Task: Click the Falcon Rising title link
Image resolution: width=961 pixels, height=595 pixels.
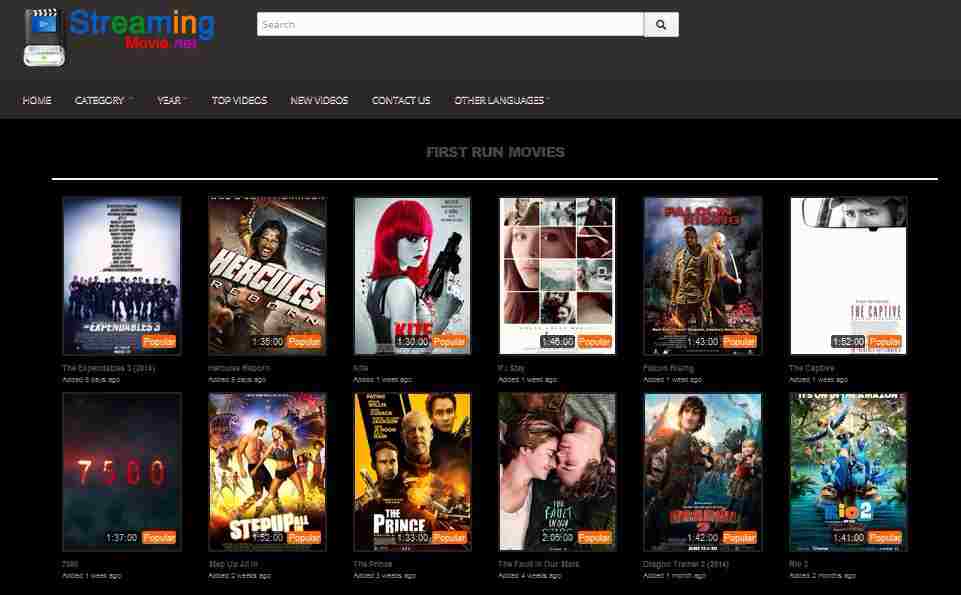Action: coord(668,368)
